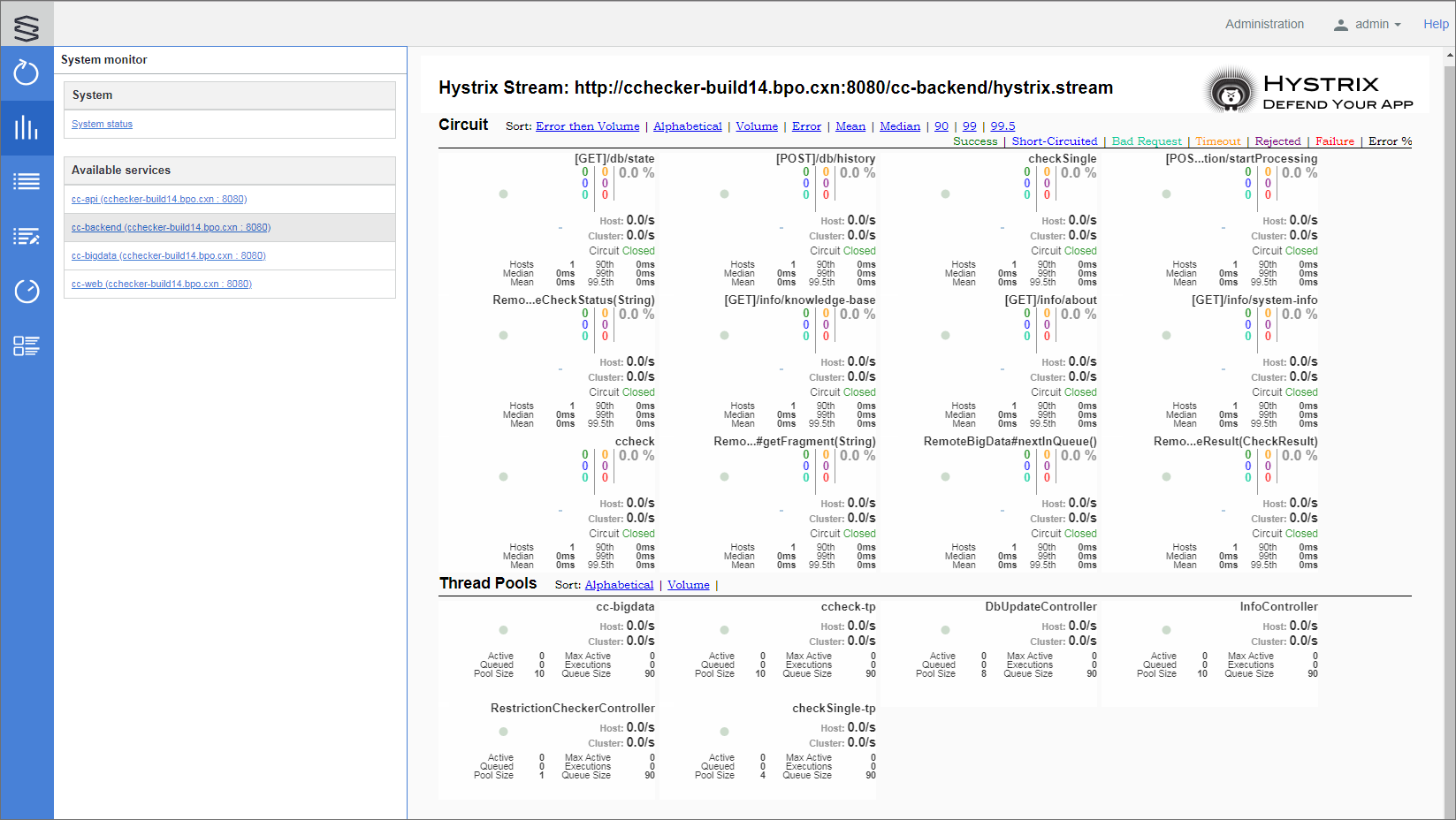Click the gauge timer sidebar icon

point(27,291)
